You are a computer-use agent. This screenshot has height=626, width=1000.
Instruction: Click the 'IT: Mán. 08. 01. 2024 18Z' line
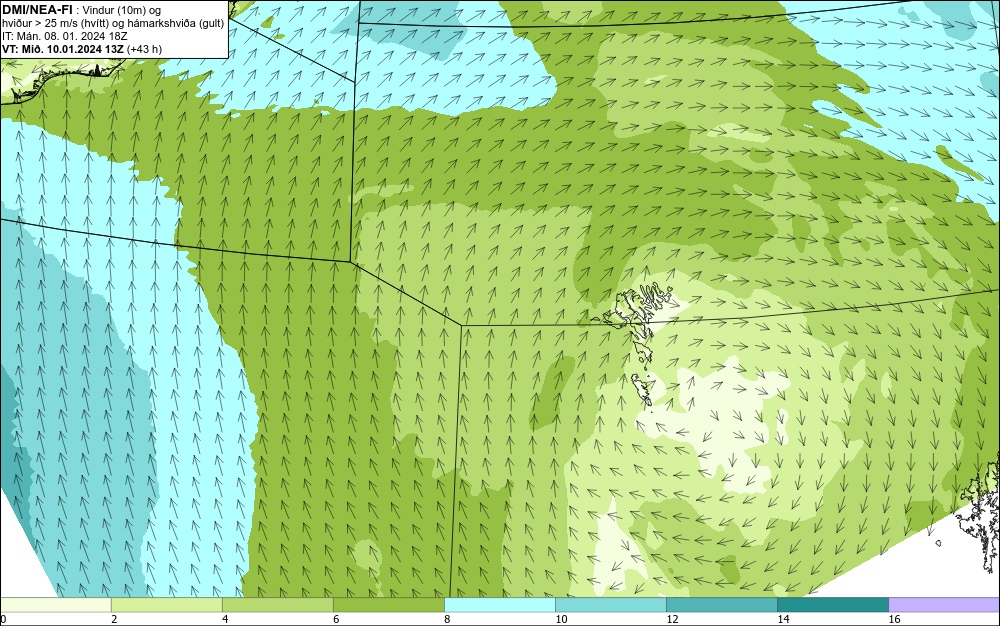coord(65,36)
